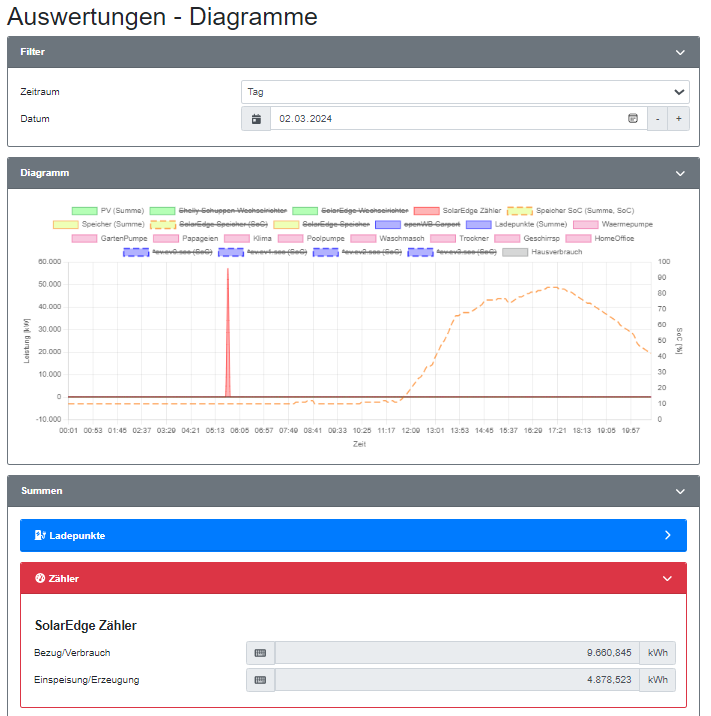Toggle Klima legend entry
This screenshot has height=716, width=711.
(248, 238)
